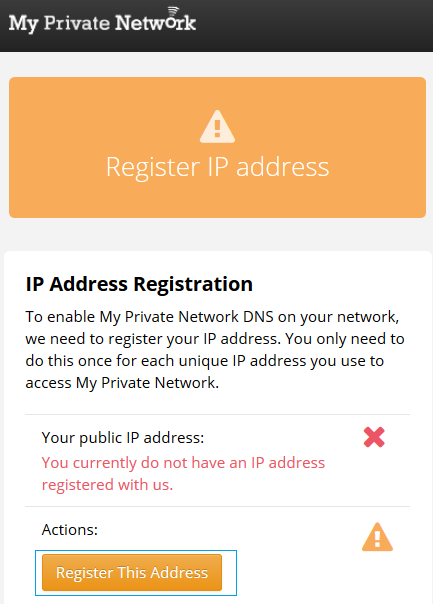Screen dimensions: 433x604
Task: Click the white warning triangle in banner
Action: [217, 127]
